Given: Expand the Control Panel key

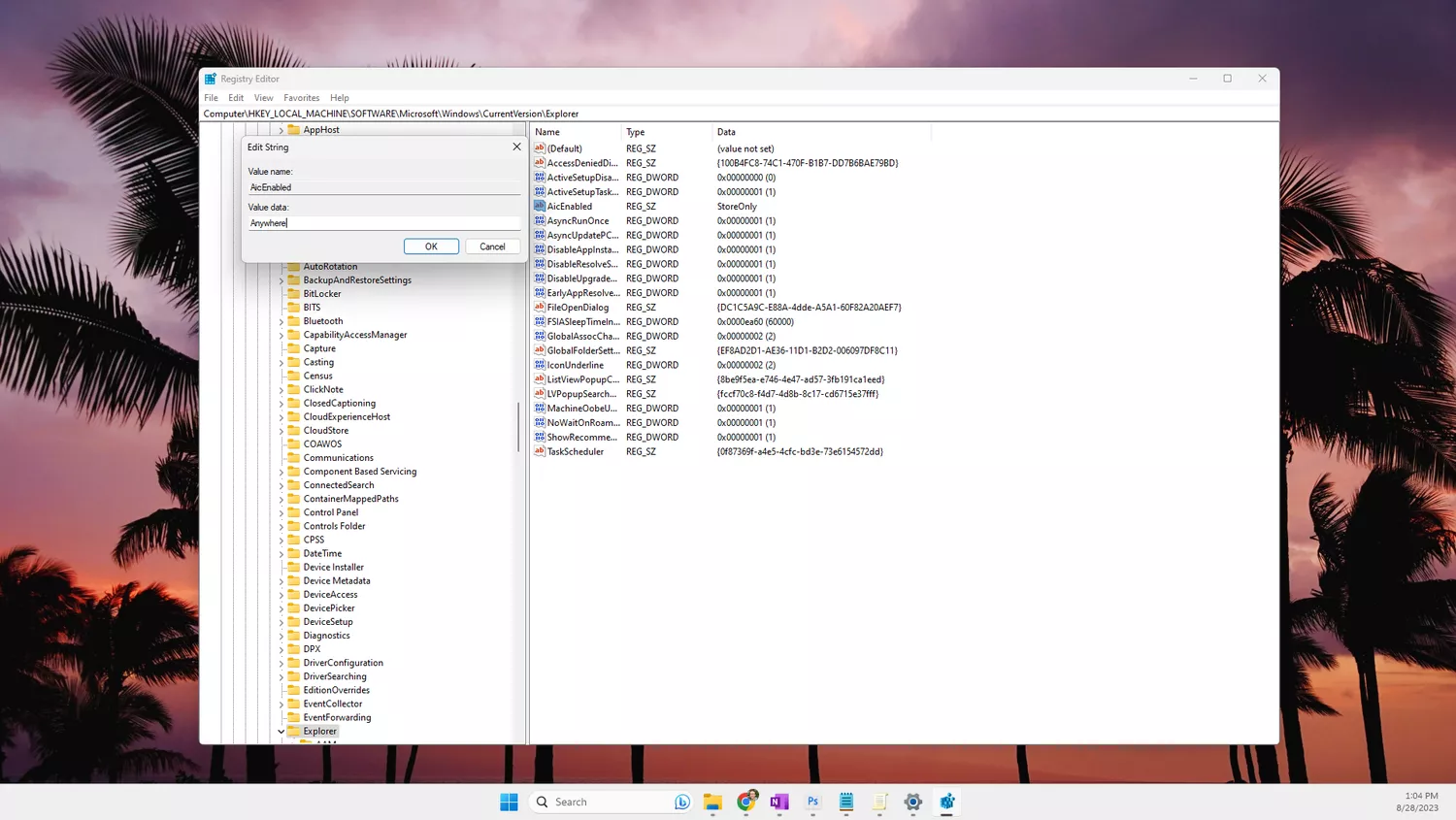Looking at the screenshot, I should coord(281,512).
